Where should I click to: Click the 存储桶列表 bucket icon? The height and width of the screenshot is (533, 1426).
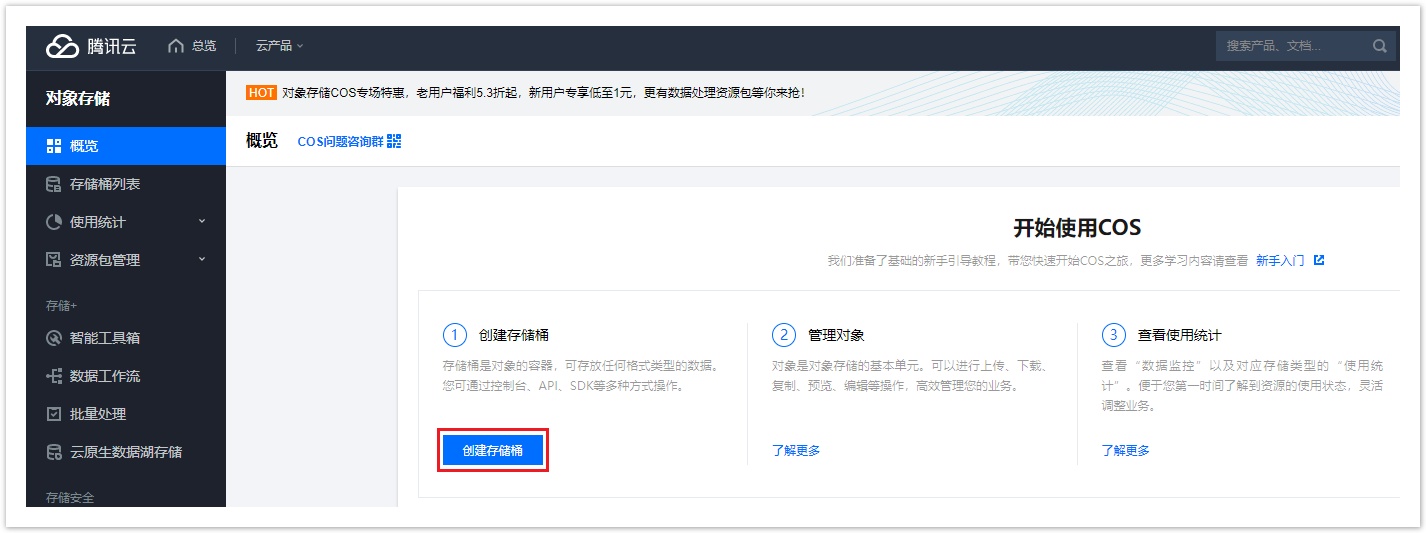tap(54, 184)
